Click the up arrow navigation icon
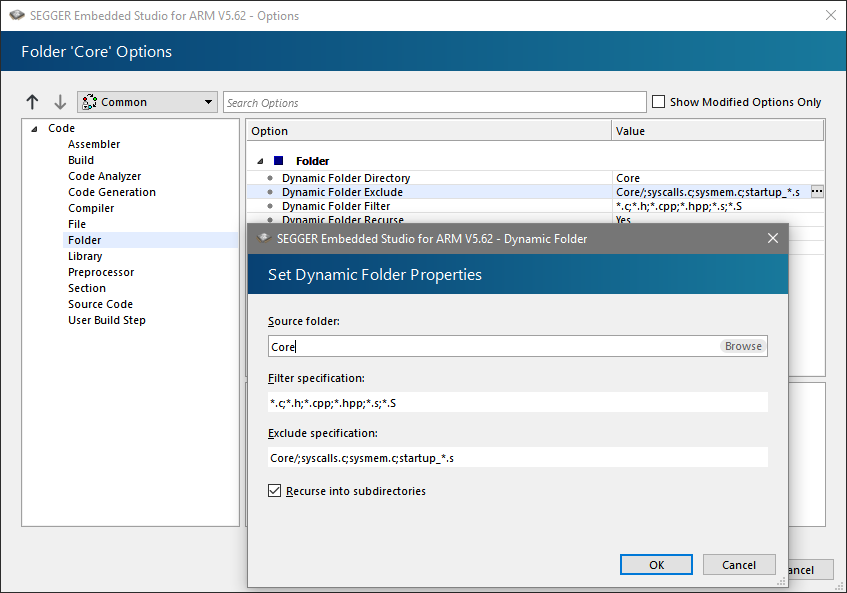This screenshot has height=593, width=847. 32,102
